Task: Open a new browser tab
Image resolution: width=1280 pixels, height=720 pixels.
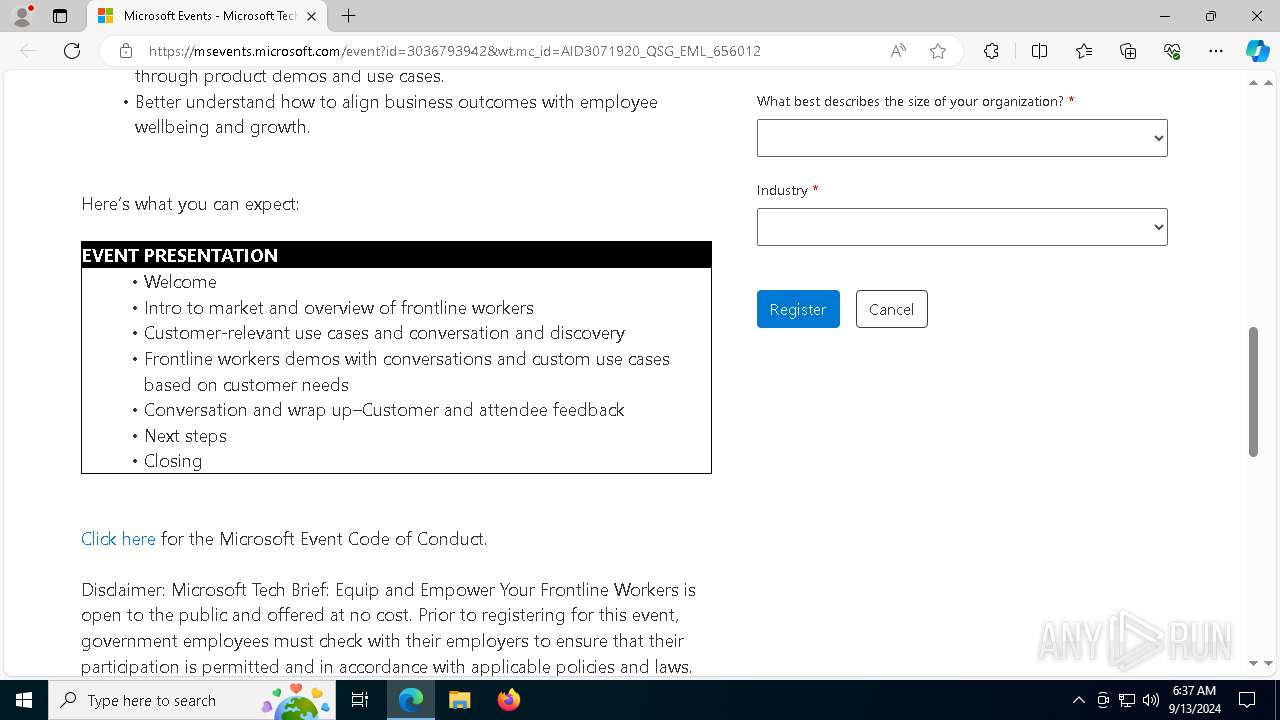Action: click(x=348, y=16)
